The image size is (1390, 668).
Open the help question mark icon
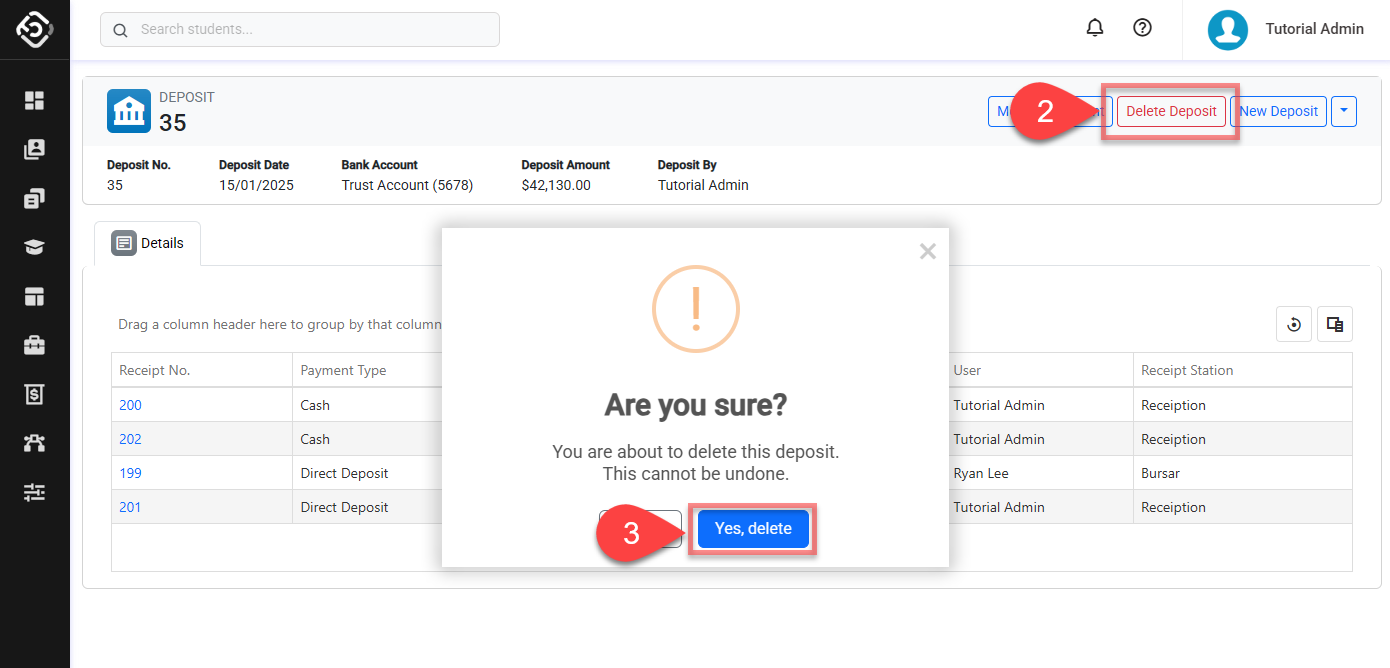click(1142, 28)
